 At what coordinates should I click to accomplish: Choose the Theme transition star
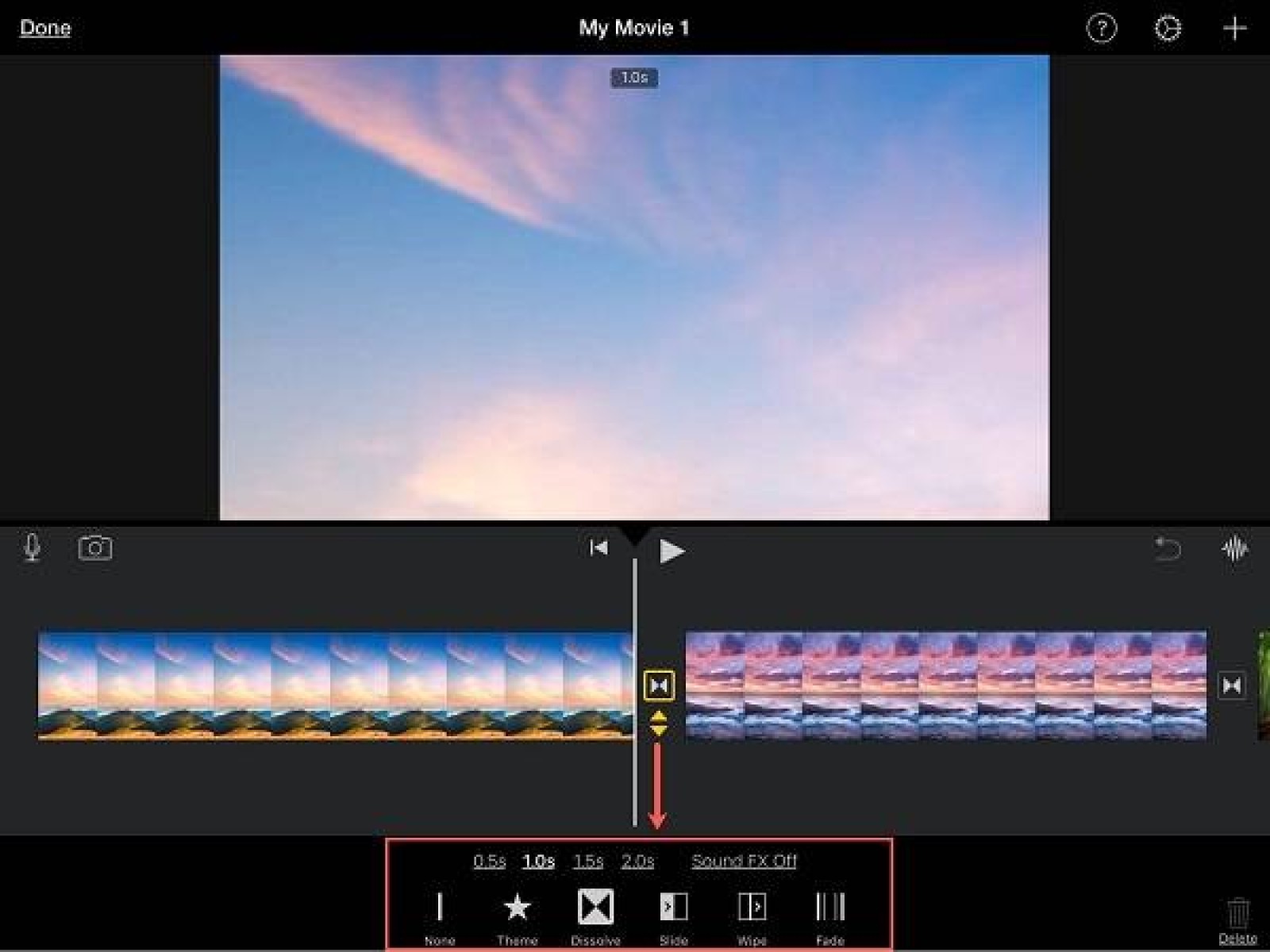point(518,916)
